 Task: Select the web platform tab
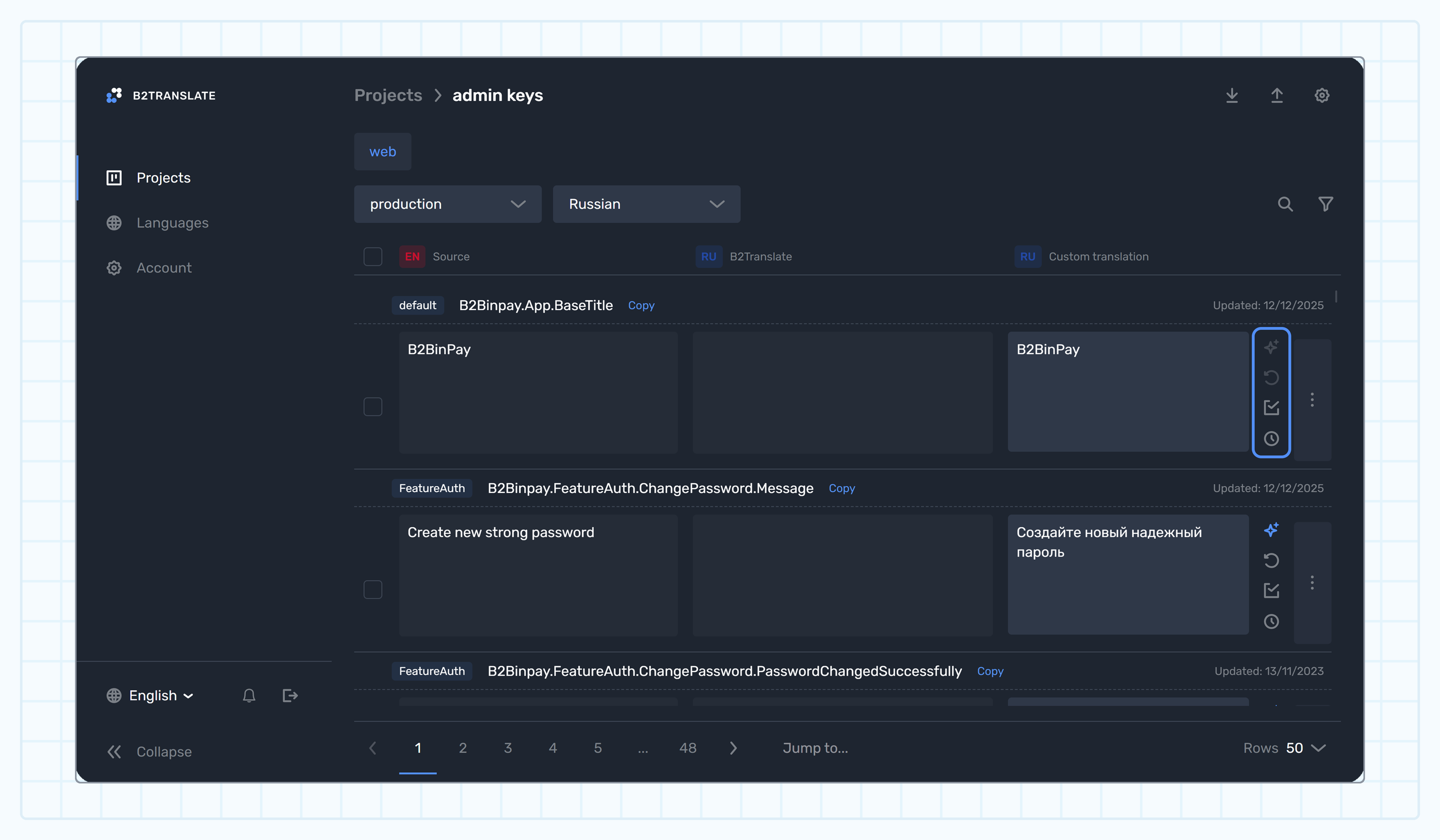pos(382,152)
